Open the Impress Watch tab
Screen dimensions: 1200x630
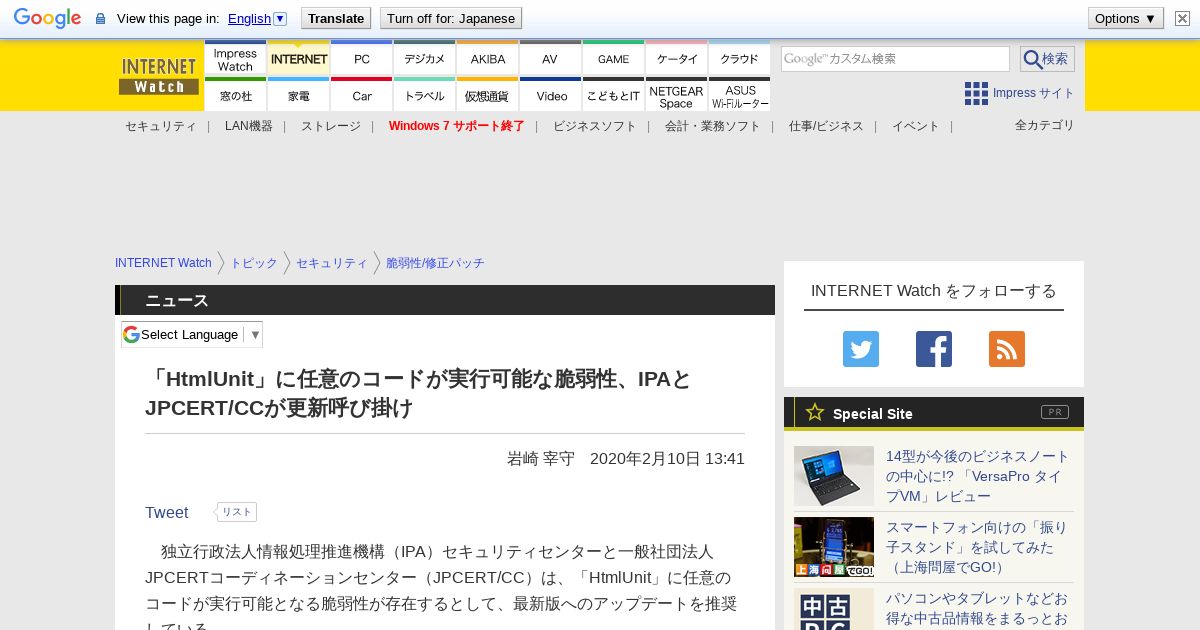235,59
